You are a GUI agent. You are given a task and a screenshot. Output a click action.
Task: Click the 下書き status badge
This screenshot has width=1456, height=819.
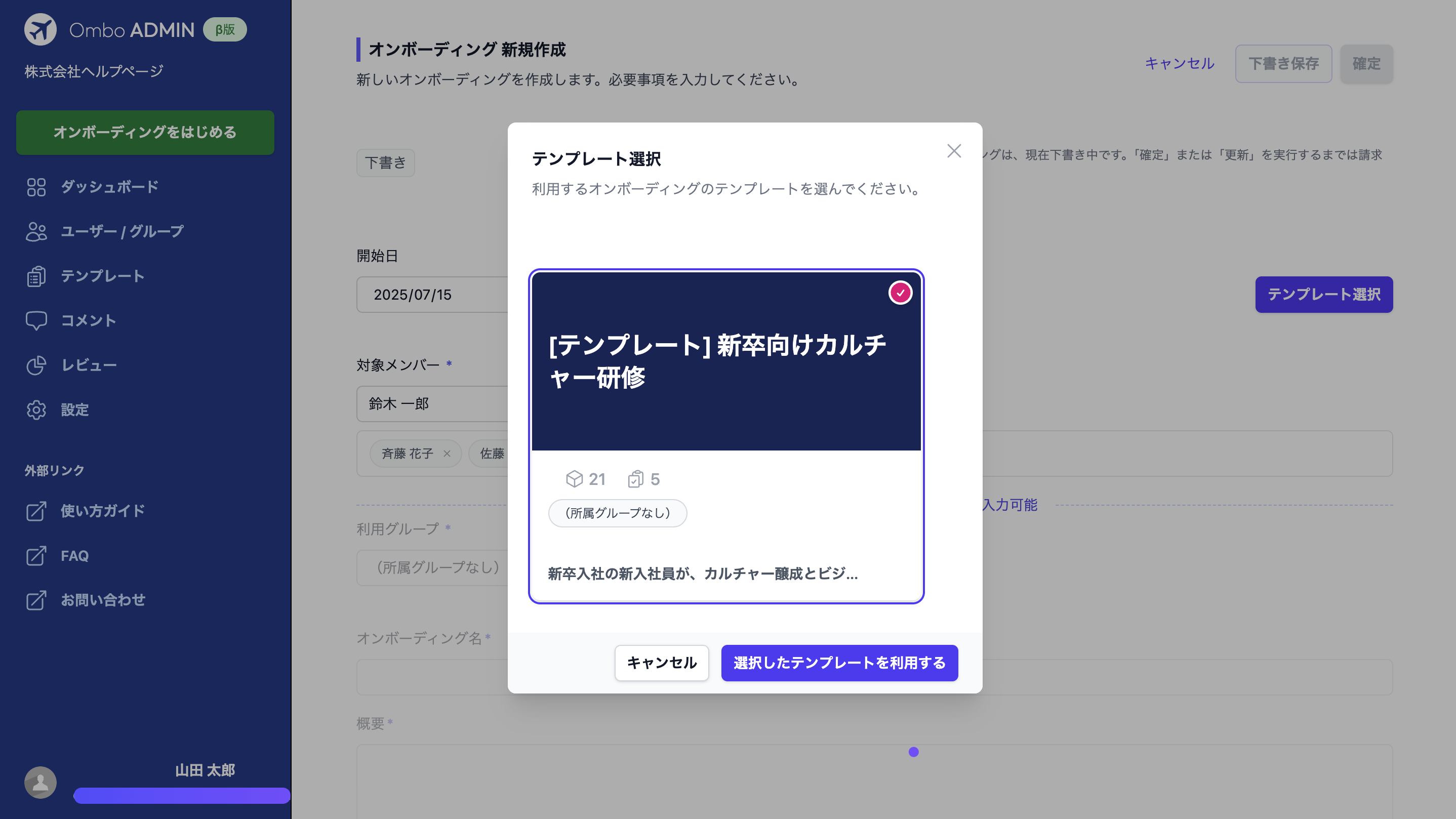click(385, 163)
